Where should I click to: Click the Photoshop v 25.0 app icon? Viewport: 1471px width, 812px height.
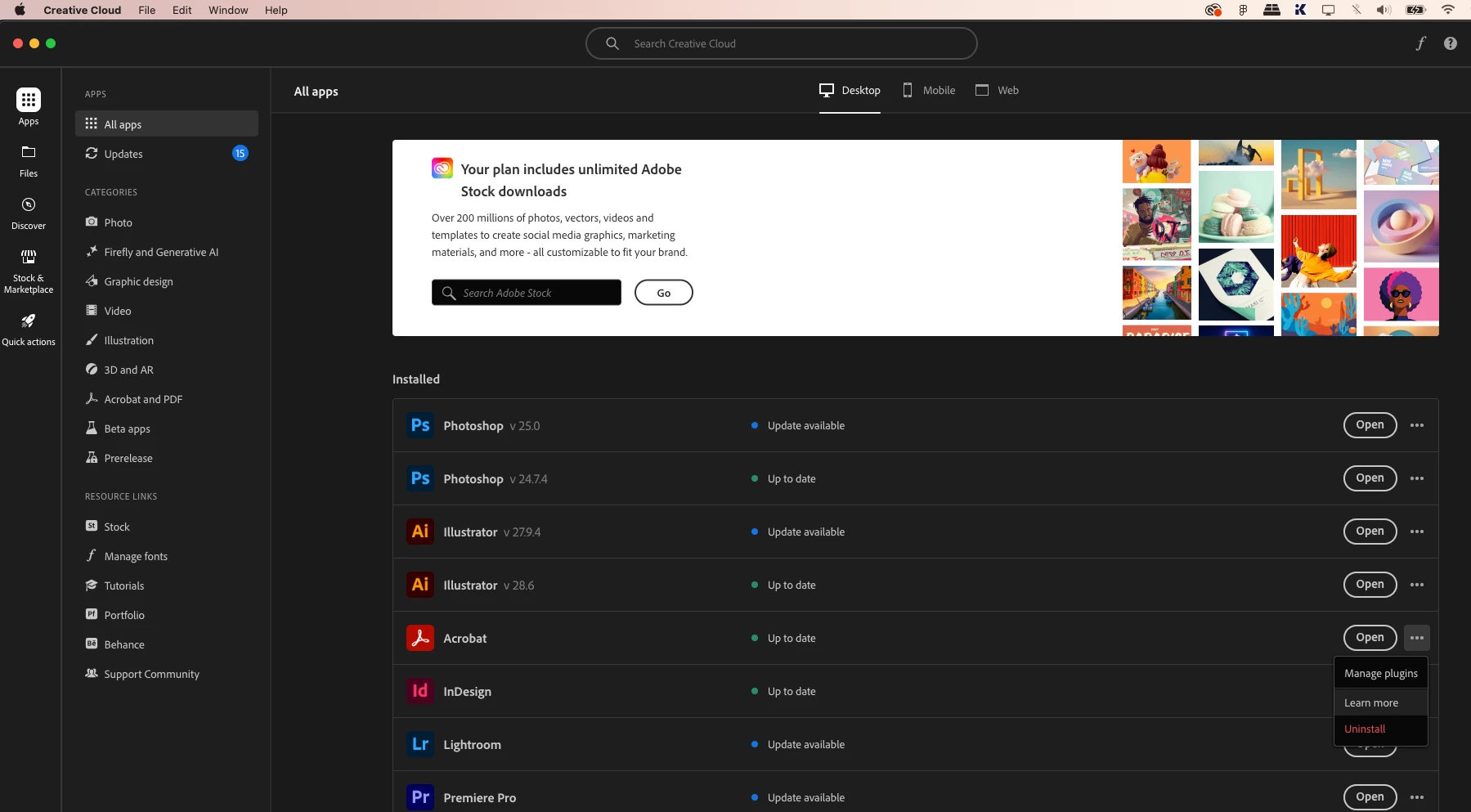click(x=420, y=425)
